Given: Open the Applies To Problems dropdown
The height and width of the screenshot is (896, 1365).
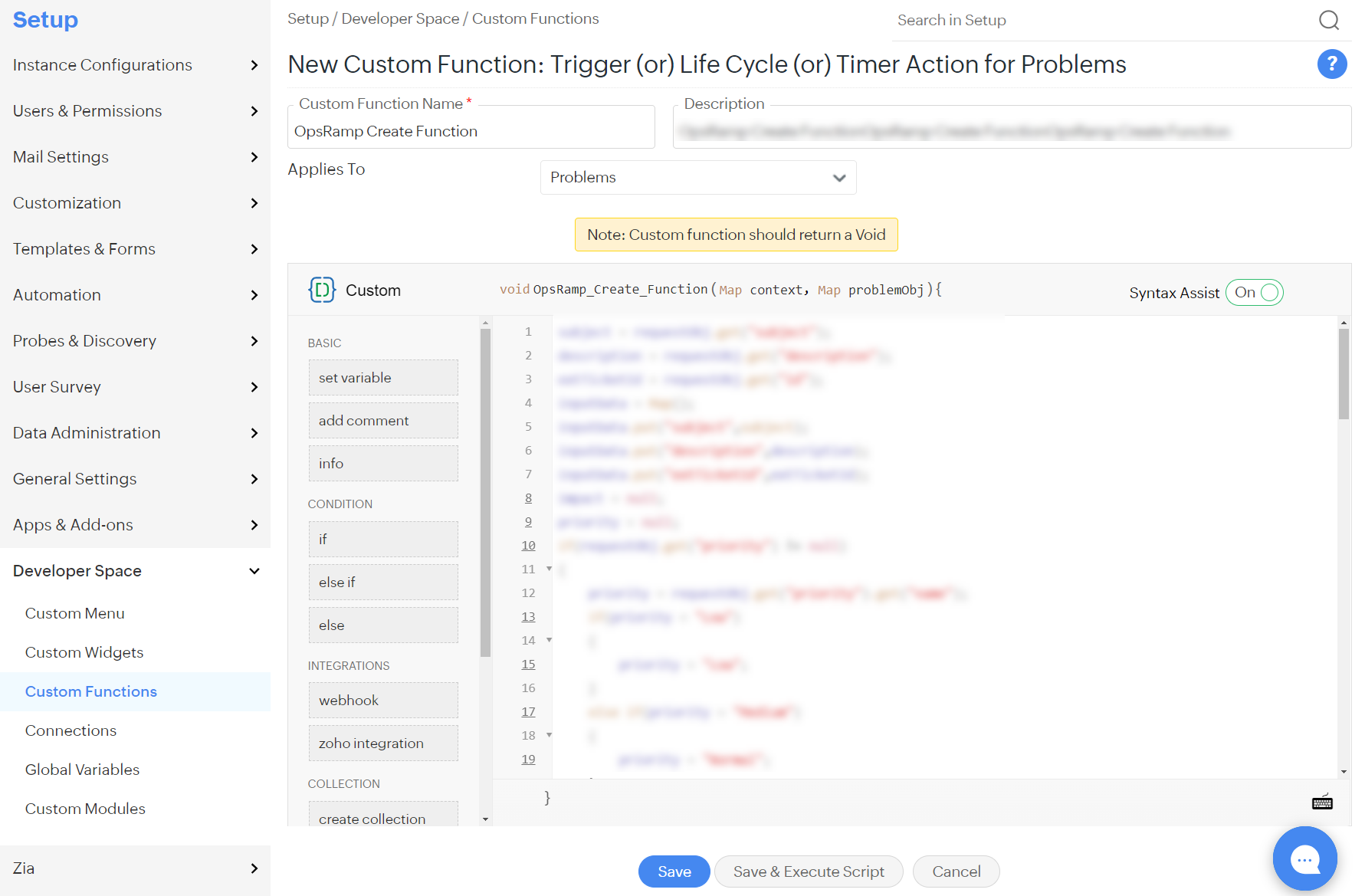Looking at the screenshot, I should click(698, 177).
